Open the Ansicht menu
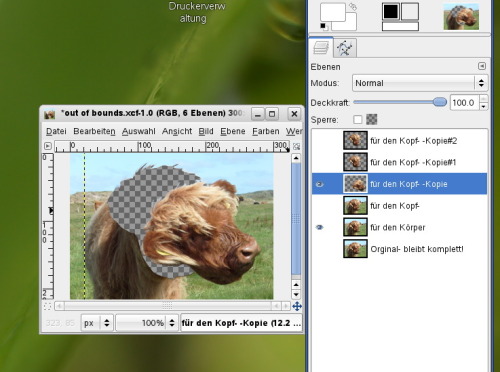 (x=177, y=131)
